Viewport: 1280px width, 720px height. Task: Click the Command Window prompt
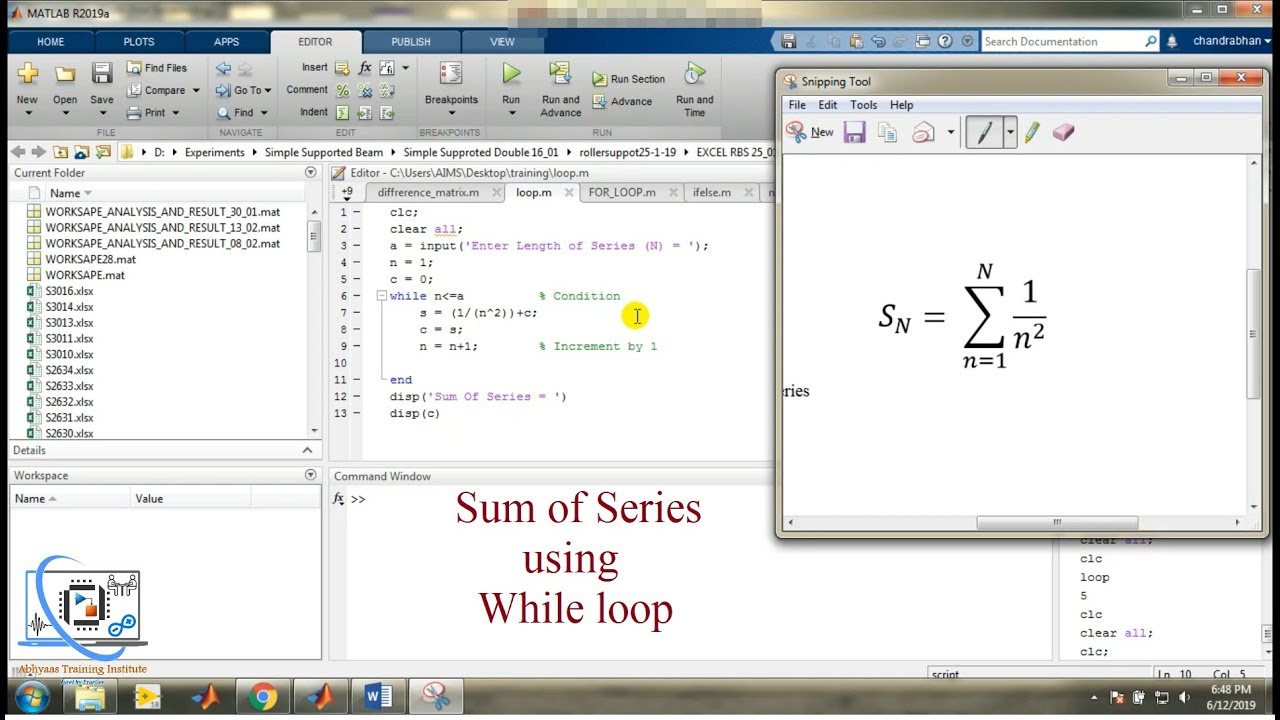click(x=357, y=499)
